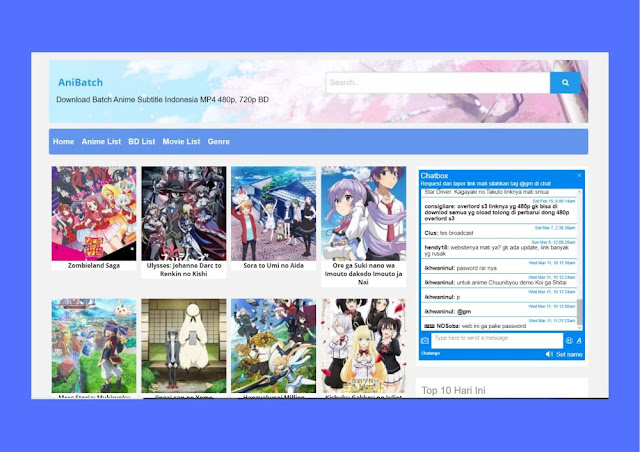Viewport: 640px width, 452px height.
Task: Open the Zombieland Saga poster thumbnail
Action: pos(94,213)
